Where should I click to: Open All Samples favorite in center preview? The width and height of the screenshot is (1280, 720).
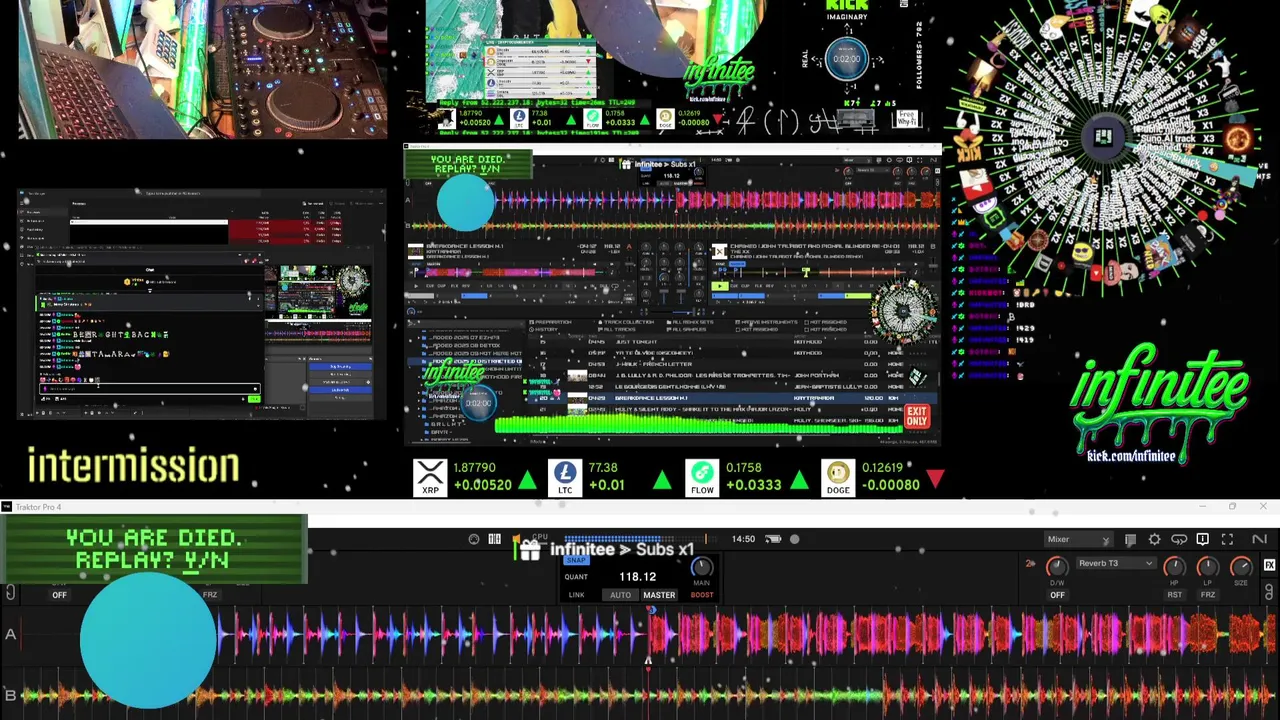(x=687, y=330)
